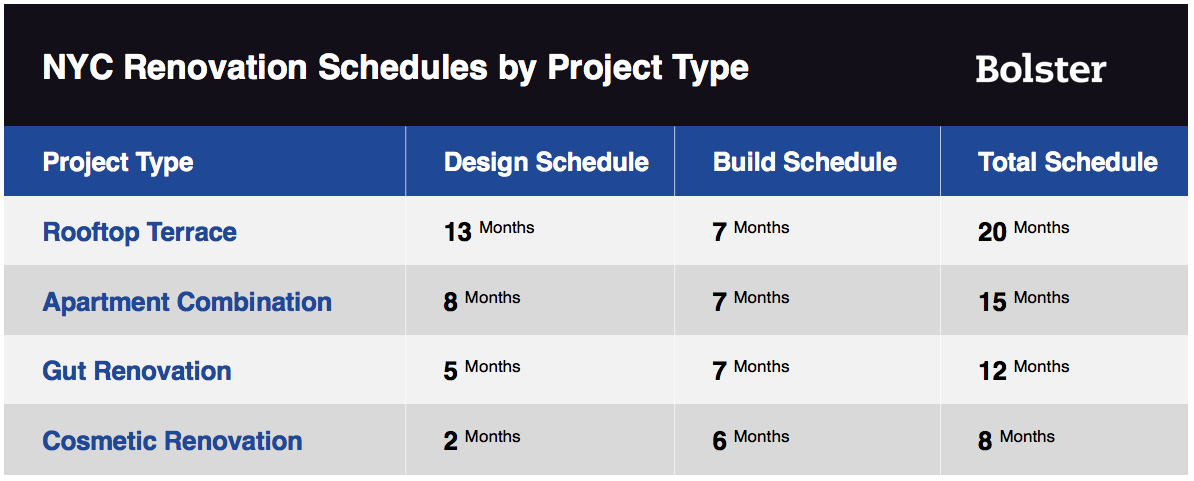Select Apartment Combination 8 Months design cell
The width and height of the screenshot is (1194, 481).
tap(540, 301)
